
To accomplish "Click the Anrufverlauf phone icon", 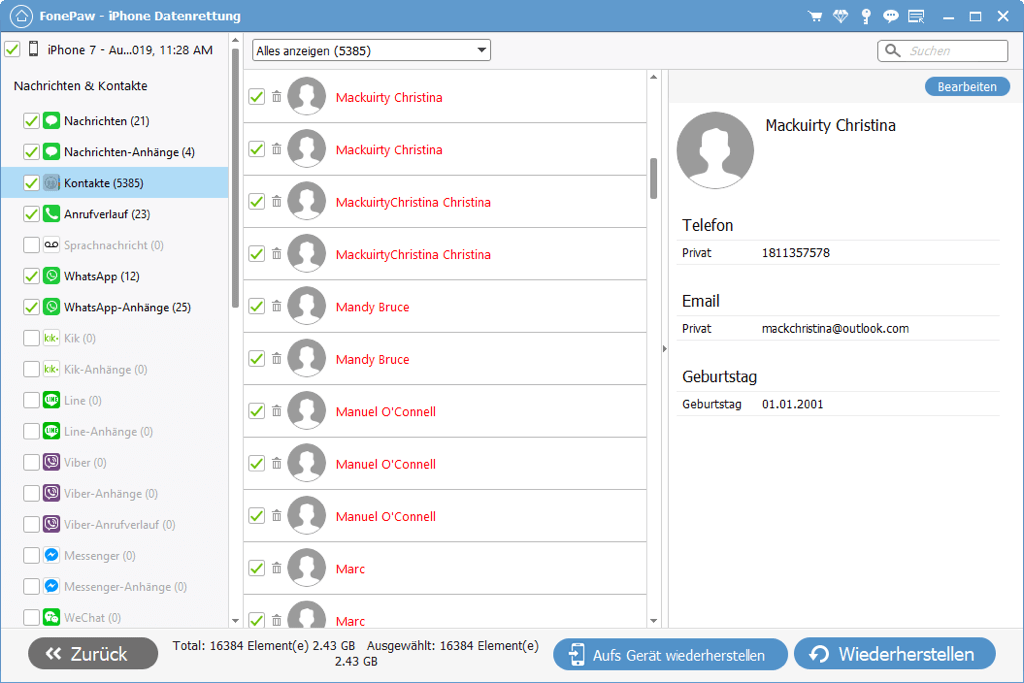I will tap(51, 214).
